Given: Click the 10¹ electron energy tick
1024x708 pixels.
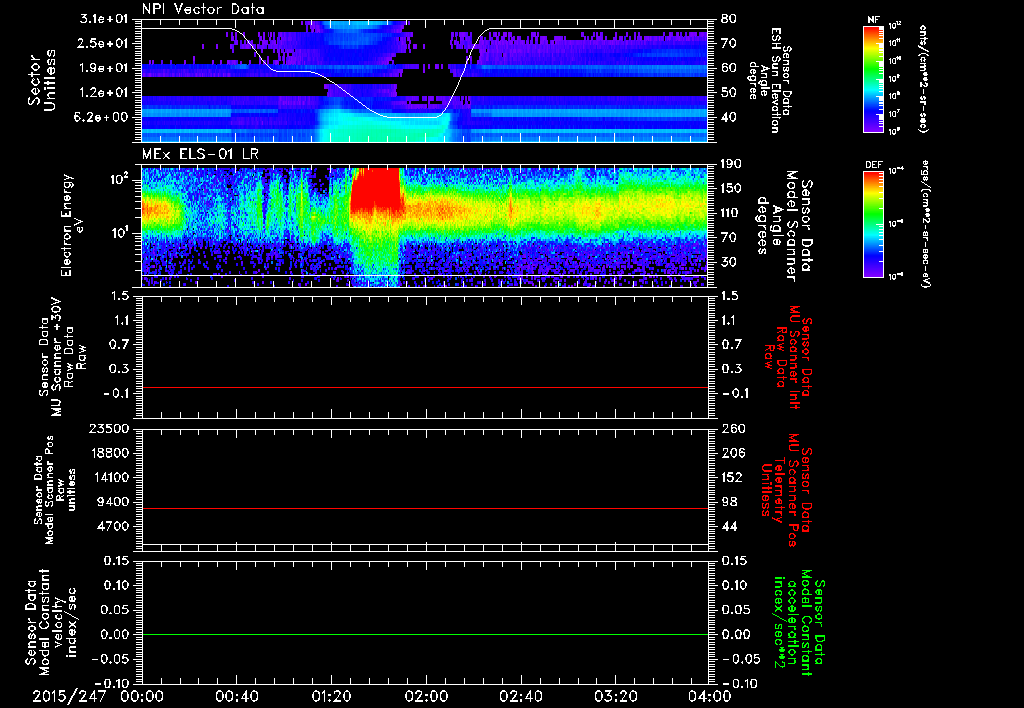Looking at the screenshot, I should tap(120, 233).
